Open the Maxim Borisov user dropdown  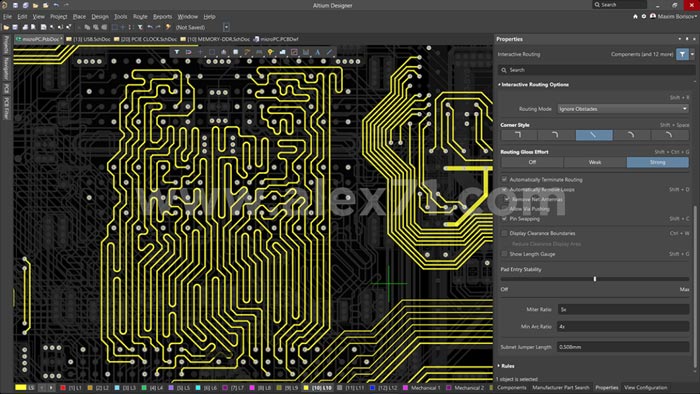click(677, 17)
